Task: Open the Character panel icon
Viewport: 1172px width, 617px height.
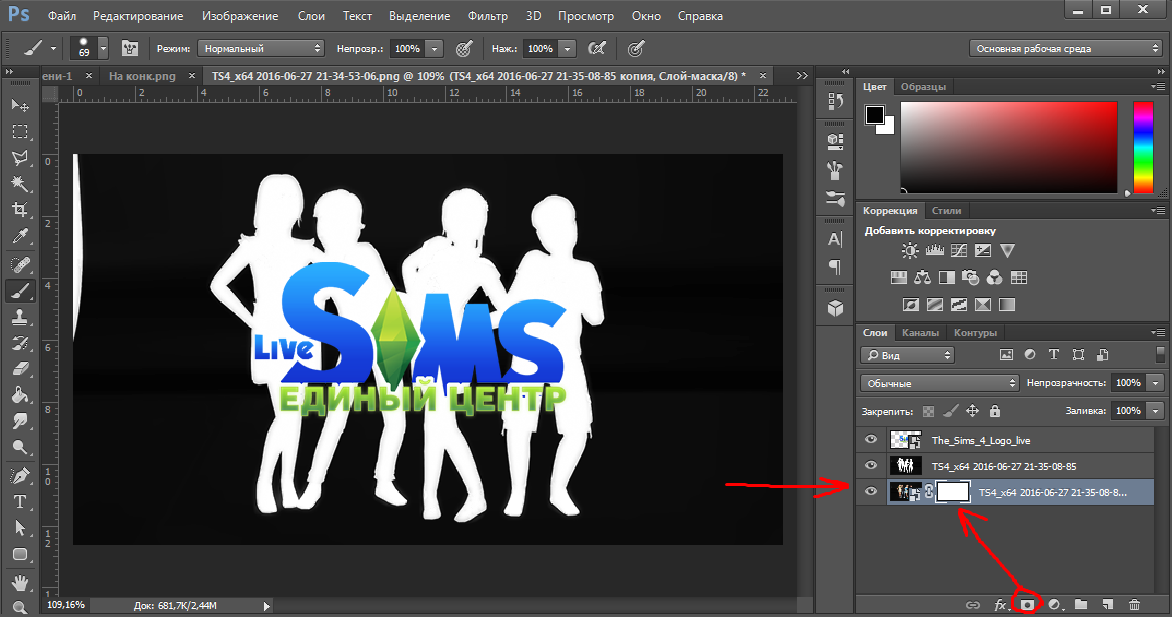Action: click(x=836, y=239)
